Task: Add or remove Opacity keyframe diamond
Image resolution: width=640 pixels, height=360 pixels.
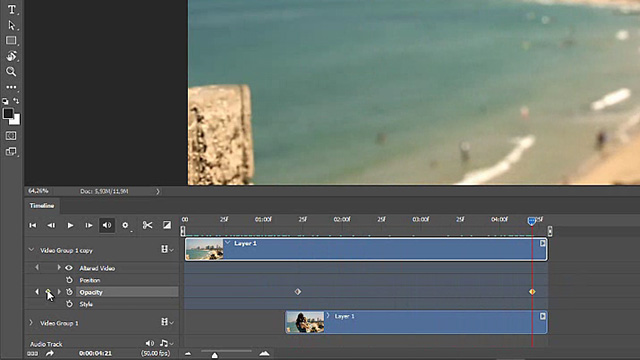Action: 48,292
